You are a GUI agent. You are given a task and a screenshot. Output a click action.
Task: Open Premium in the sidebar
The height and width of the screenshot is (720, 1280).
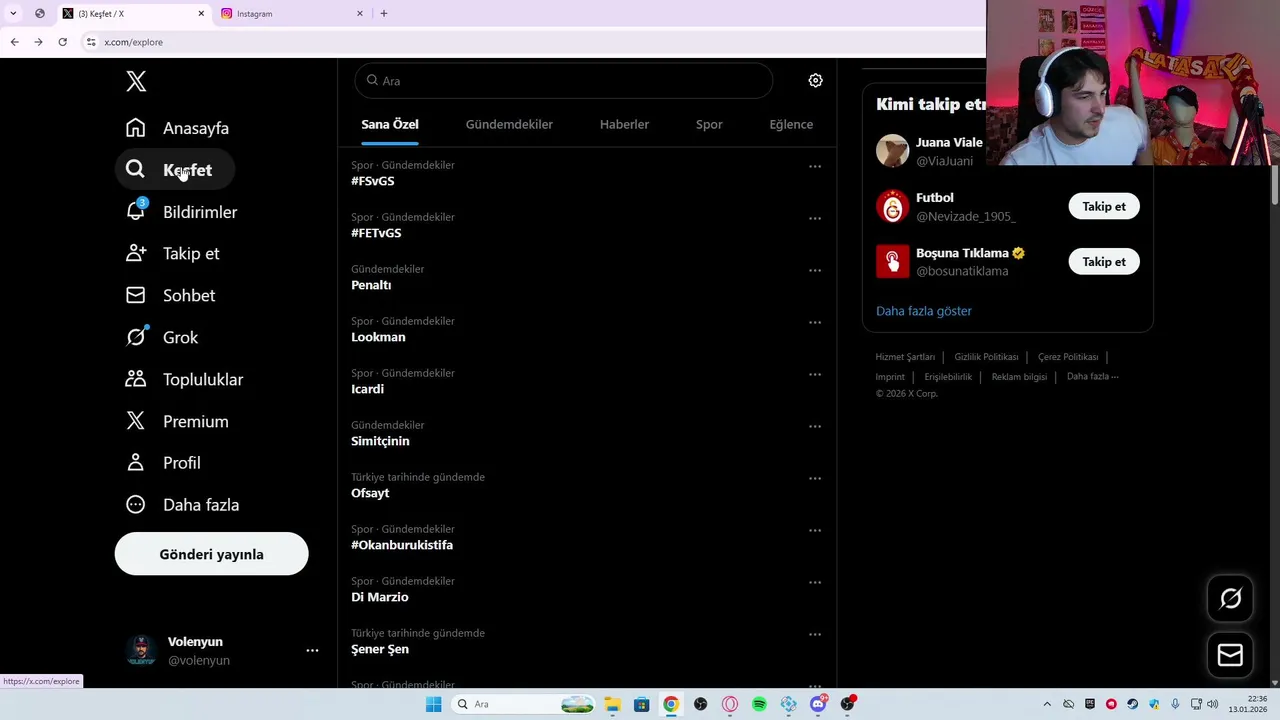(x=177, y=421)
